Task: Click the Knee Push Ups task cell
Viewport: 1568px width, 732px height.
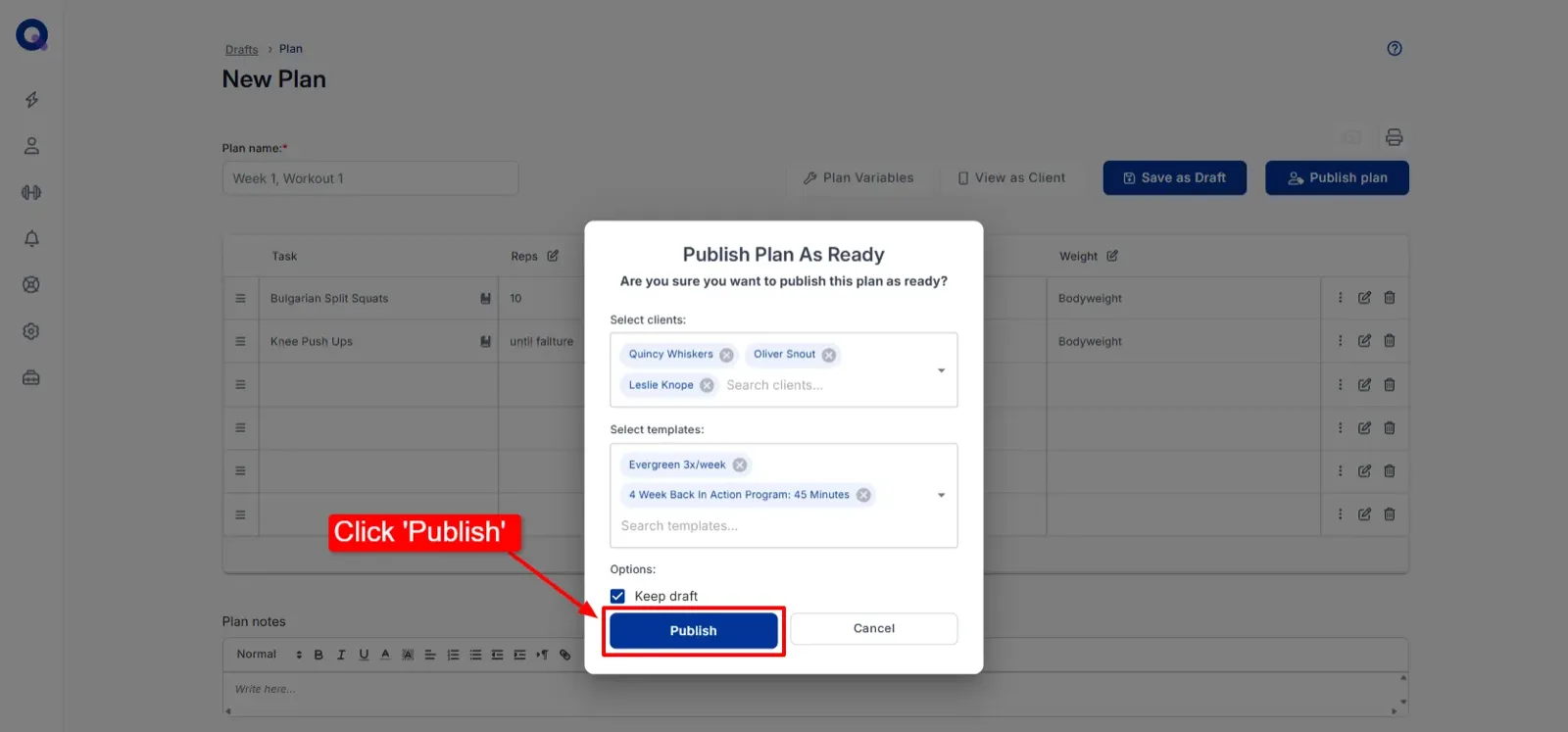Action: click(x=378, y=341)
